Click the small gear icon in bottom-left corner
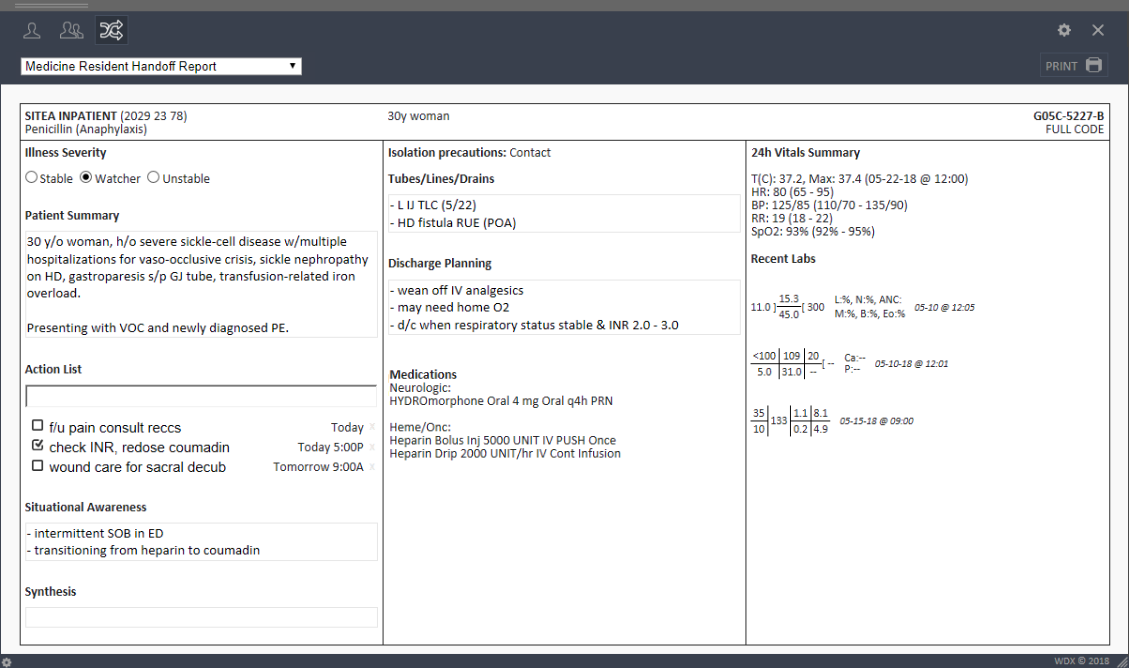1129x668 pixels. [x=7, y=661]
